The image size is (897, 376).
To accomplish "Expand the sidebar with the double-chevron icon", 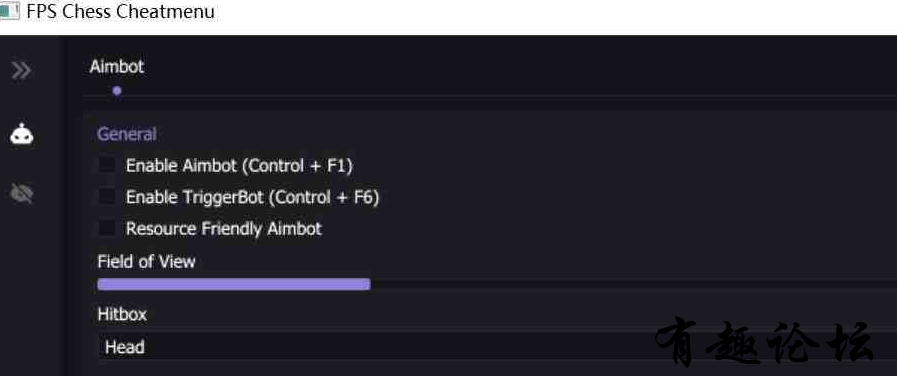I will (x=21, y=71).
